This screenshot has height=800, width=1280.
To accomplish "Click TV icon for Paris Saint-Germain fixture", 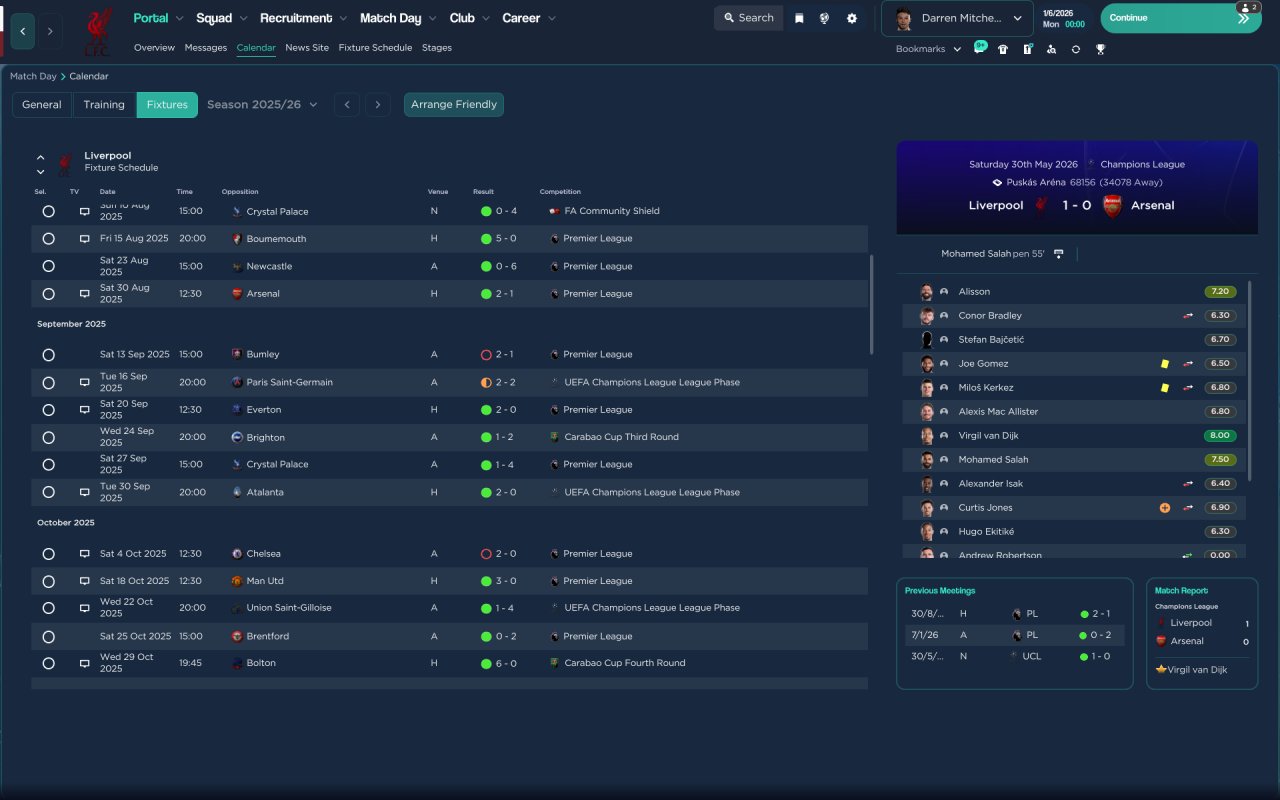I will [84, 382].
